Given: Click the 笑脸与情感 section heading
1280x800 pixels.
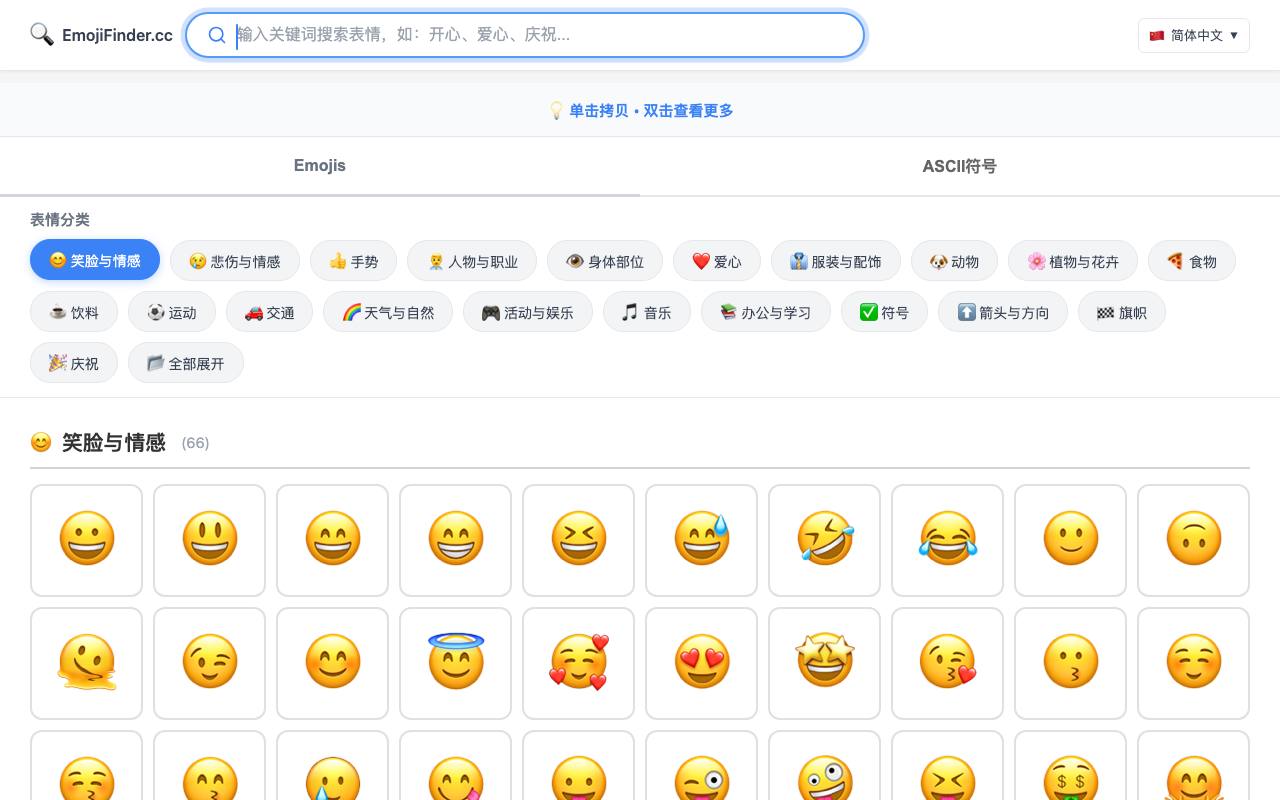Looking at the screenshot, I should [x=113, y=442].
